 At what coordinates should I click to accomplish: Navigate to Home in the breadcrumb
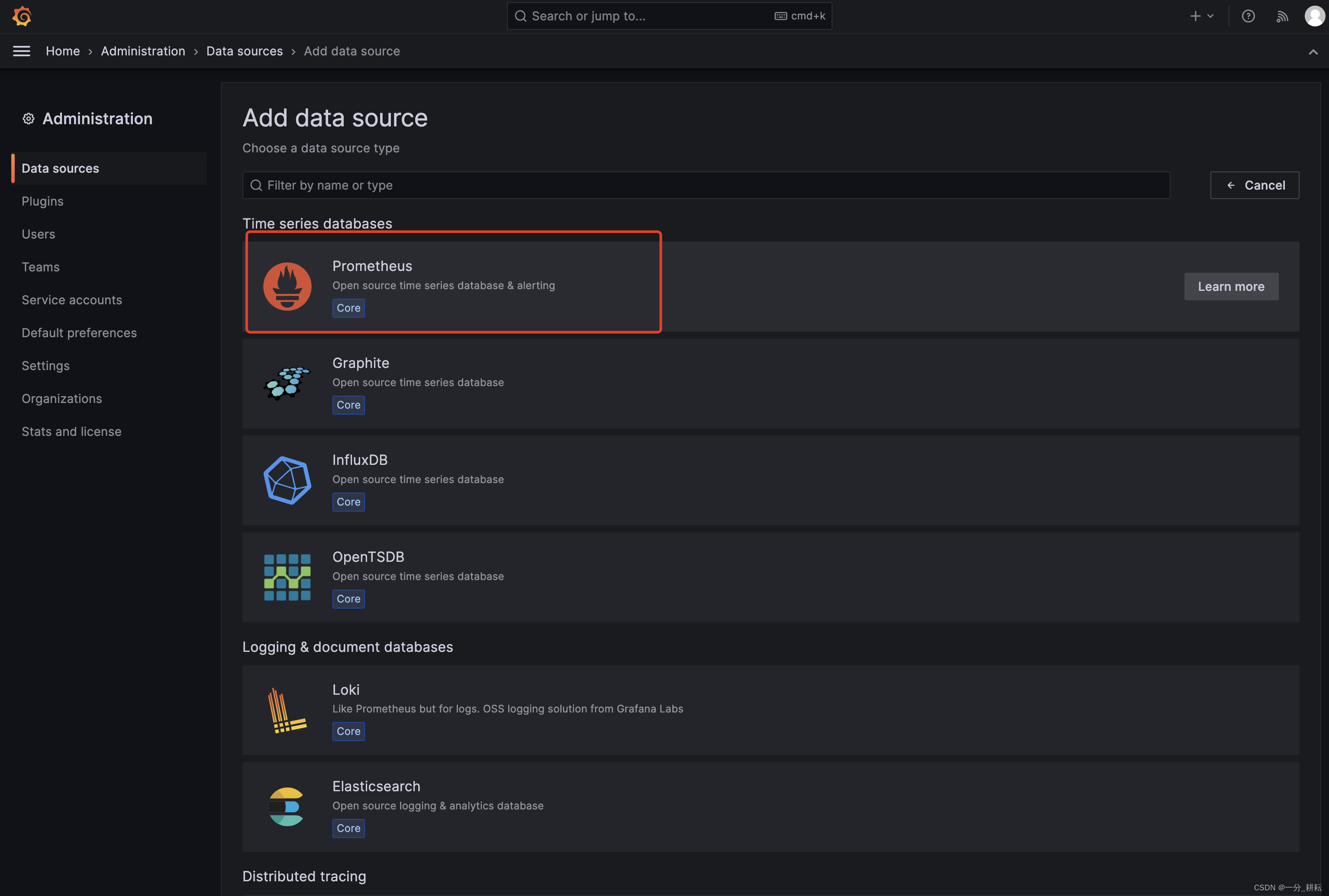pos(63,51)
